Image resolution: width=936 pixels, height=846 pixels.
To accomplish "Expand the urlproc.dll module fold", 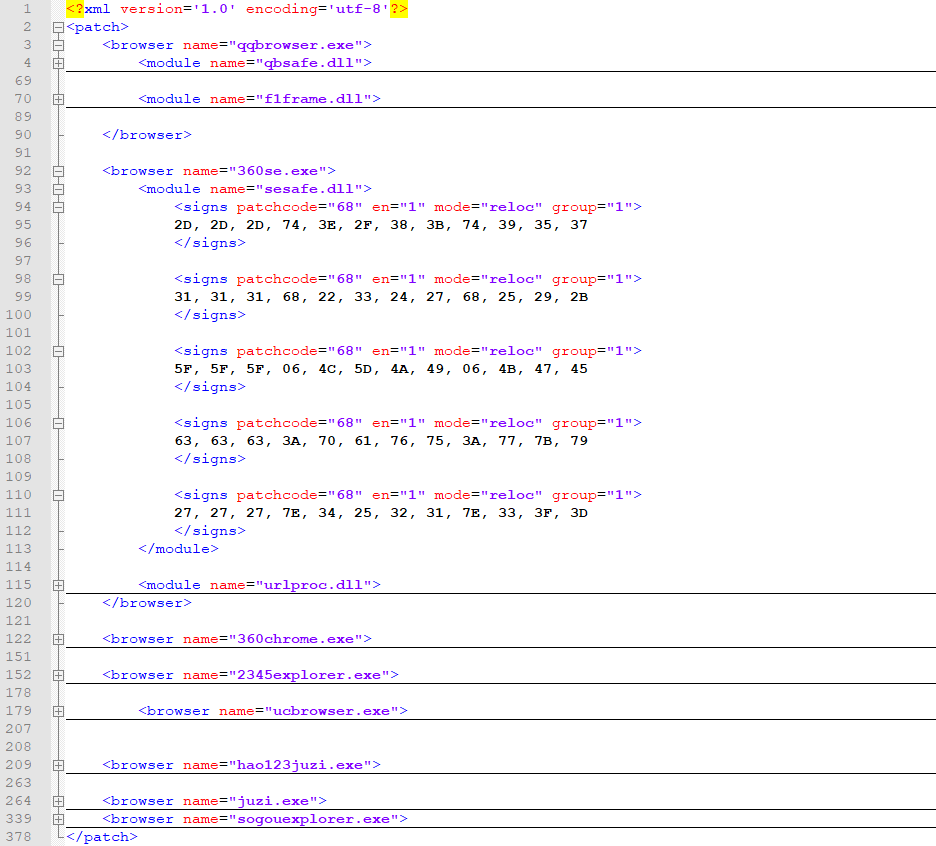I will (58, 585).
